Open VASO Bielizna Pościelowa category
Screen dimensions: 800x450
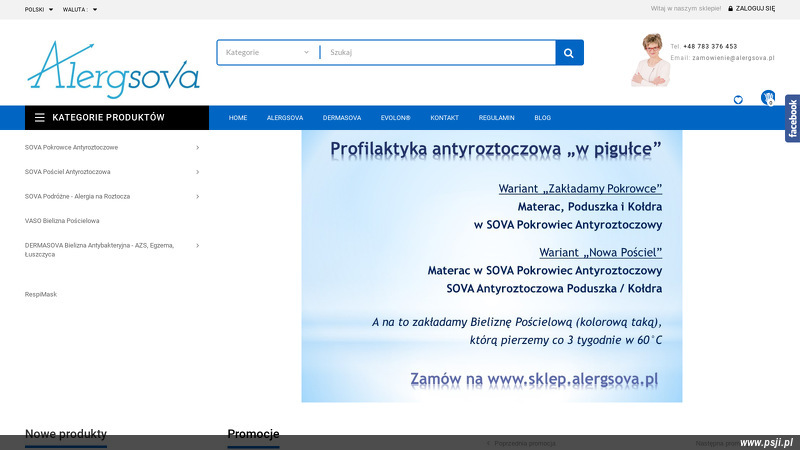[62, 221]
